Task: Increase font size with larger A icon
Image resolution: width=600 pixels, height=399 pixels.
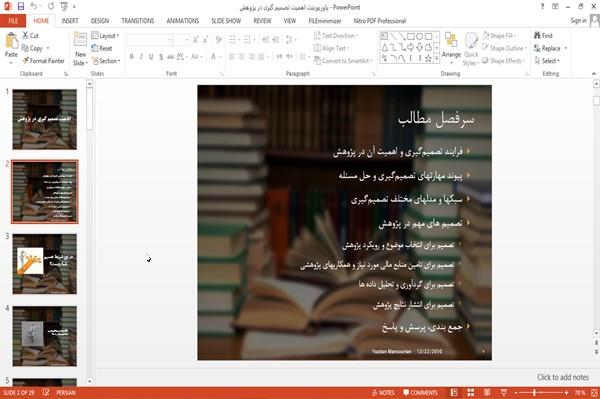Action: click(x=196, y=40)
